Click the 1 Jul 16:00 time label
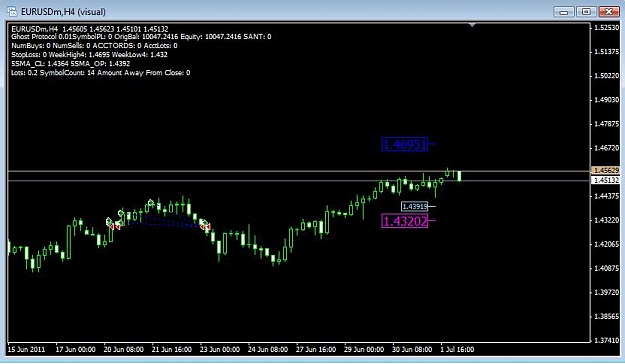625x364 pixels. click(x=457, y=349)
